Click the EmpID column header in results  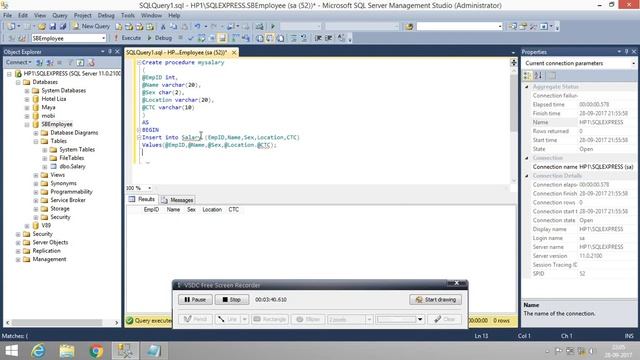pyautogui.click(x=151, y=209)
